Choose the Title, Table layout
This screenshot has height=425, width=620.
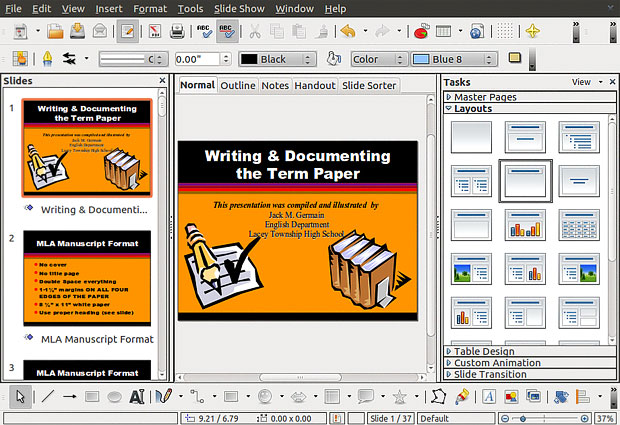[579, 225]
